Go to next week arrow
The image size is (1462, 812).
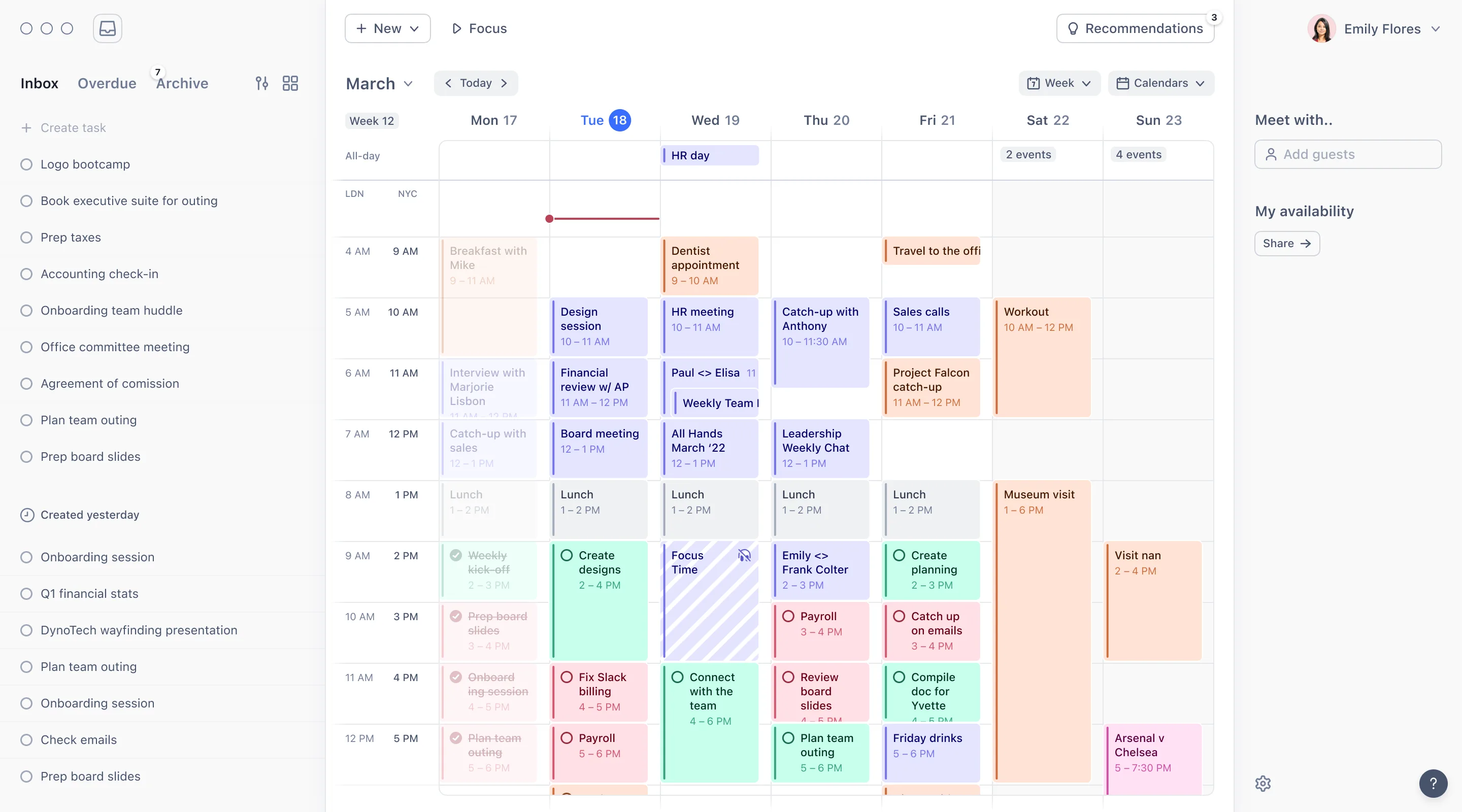(504, 83)
